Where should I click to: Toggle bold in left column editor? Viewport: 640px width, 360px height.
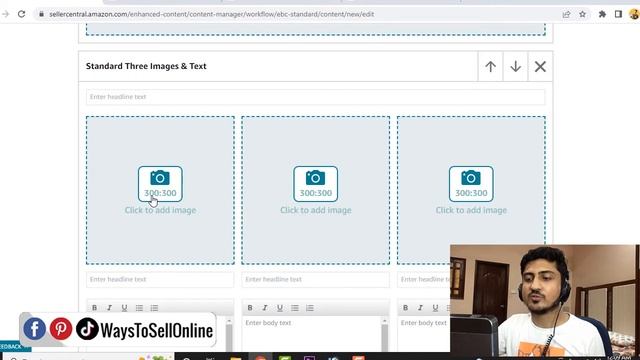tap(94, 308)
